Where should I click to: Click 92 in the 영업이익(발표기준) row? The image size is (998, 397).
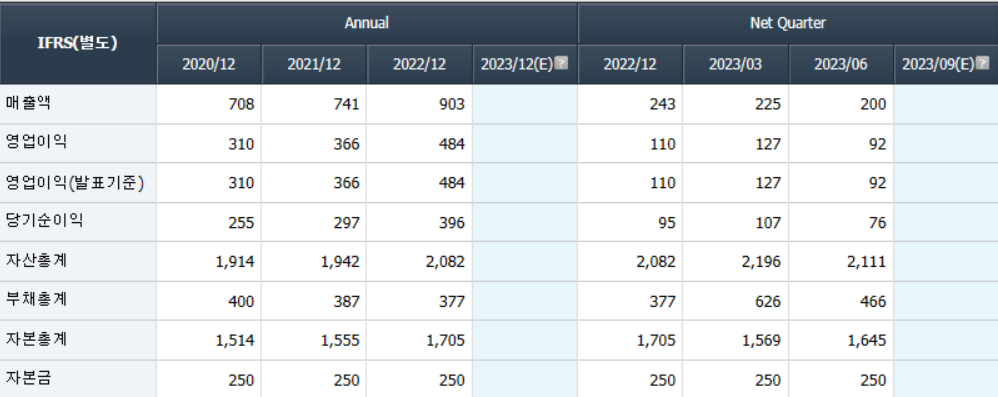pyautogui.click(x=877, y=183)
